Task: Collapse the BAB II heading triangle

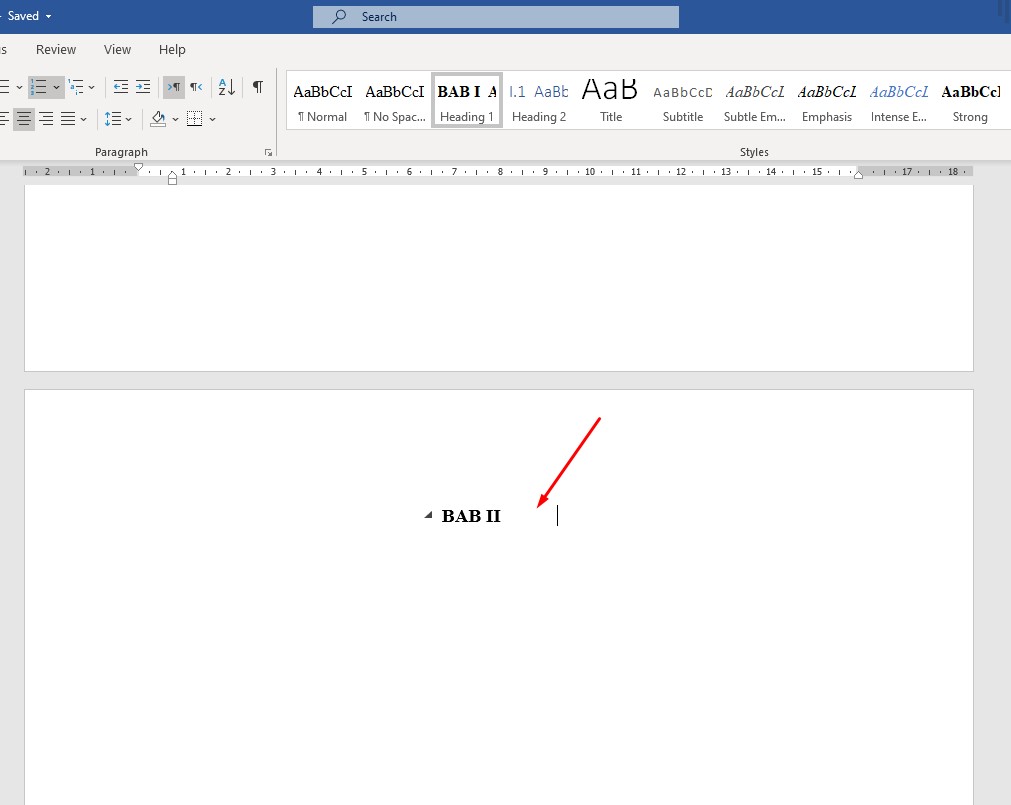Action: click(x=428, y=515)
